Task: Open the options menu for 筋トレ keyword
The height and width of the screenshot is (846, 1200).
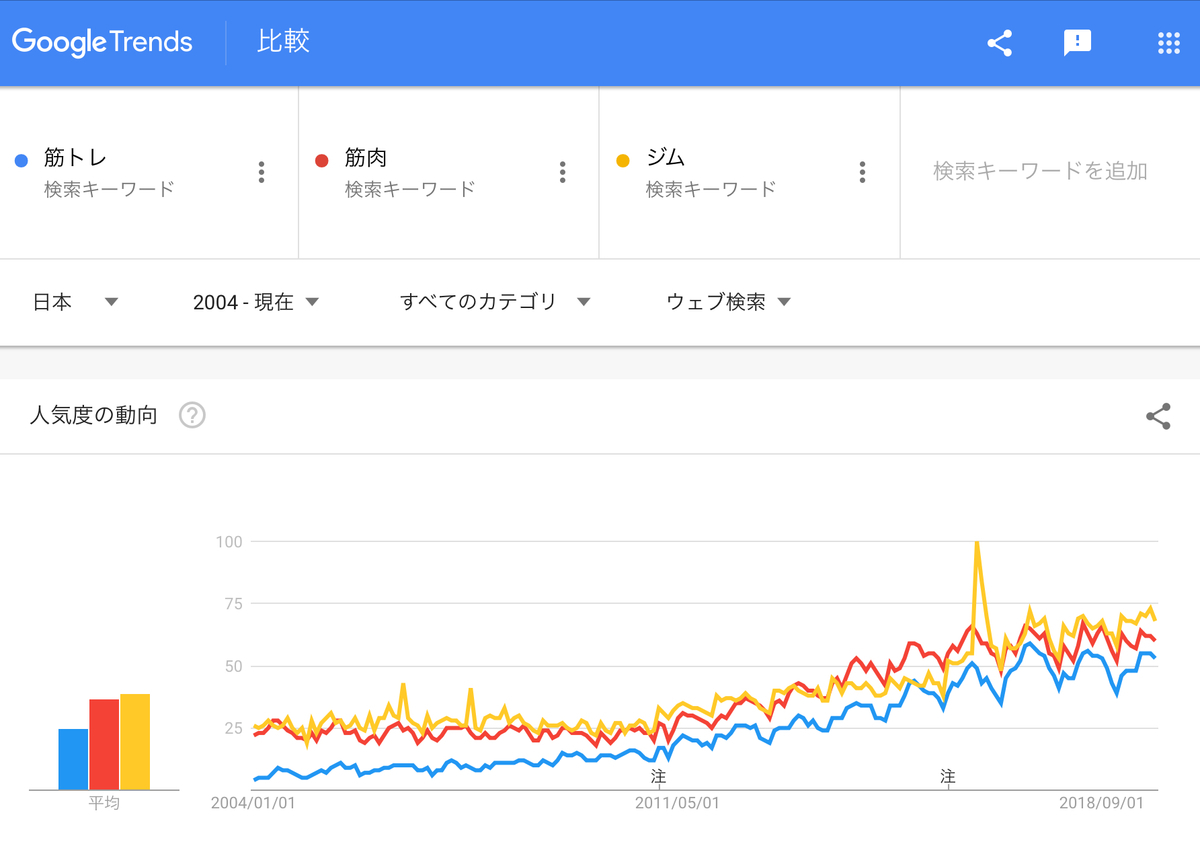Action: point(261,172)
